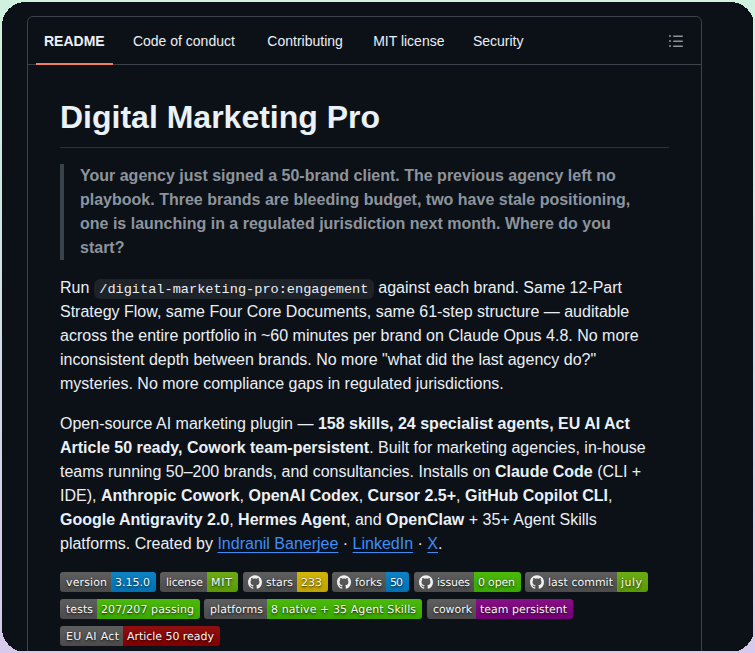Viewport: 755px width, 653px height.
Task: Click the tests 207/207 passing badge
Action: pos(130,609)
